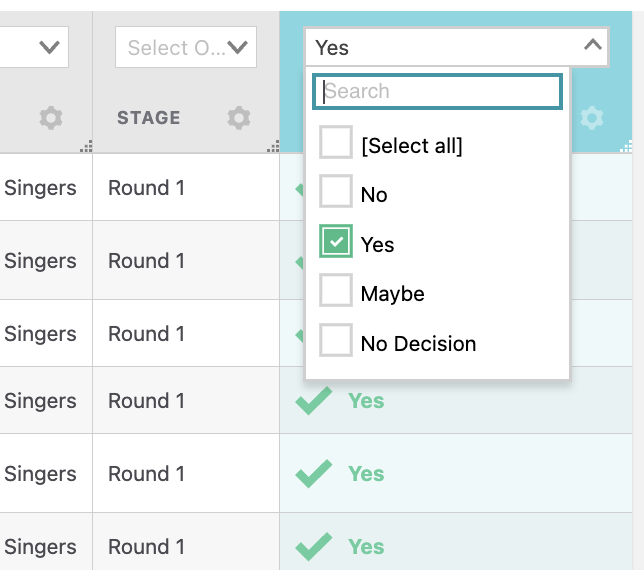Focus the Search field in the filter dropdown
Screen dimensions: 644x570
(438, 92)
